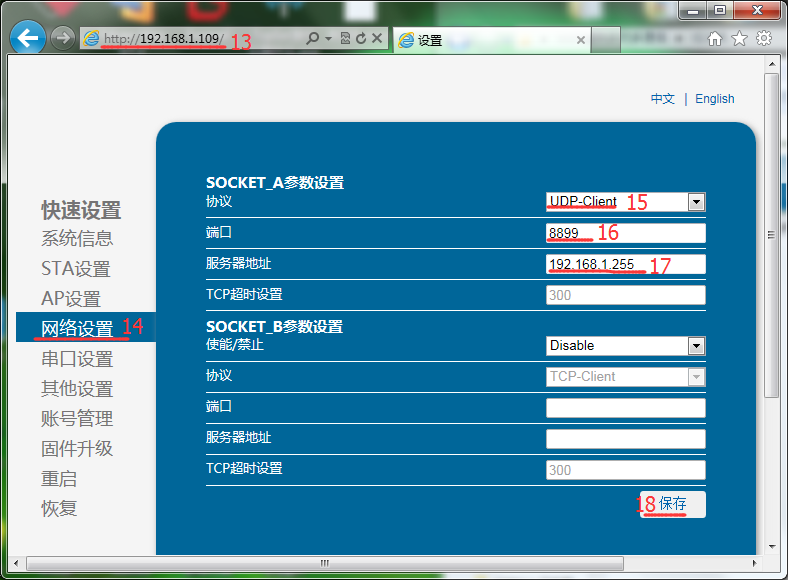This screenshot has height=580, width=788.
Task: Click the 保存 save button
Action: (673, 504)
